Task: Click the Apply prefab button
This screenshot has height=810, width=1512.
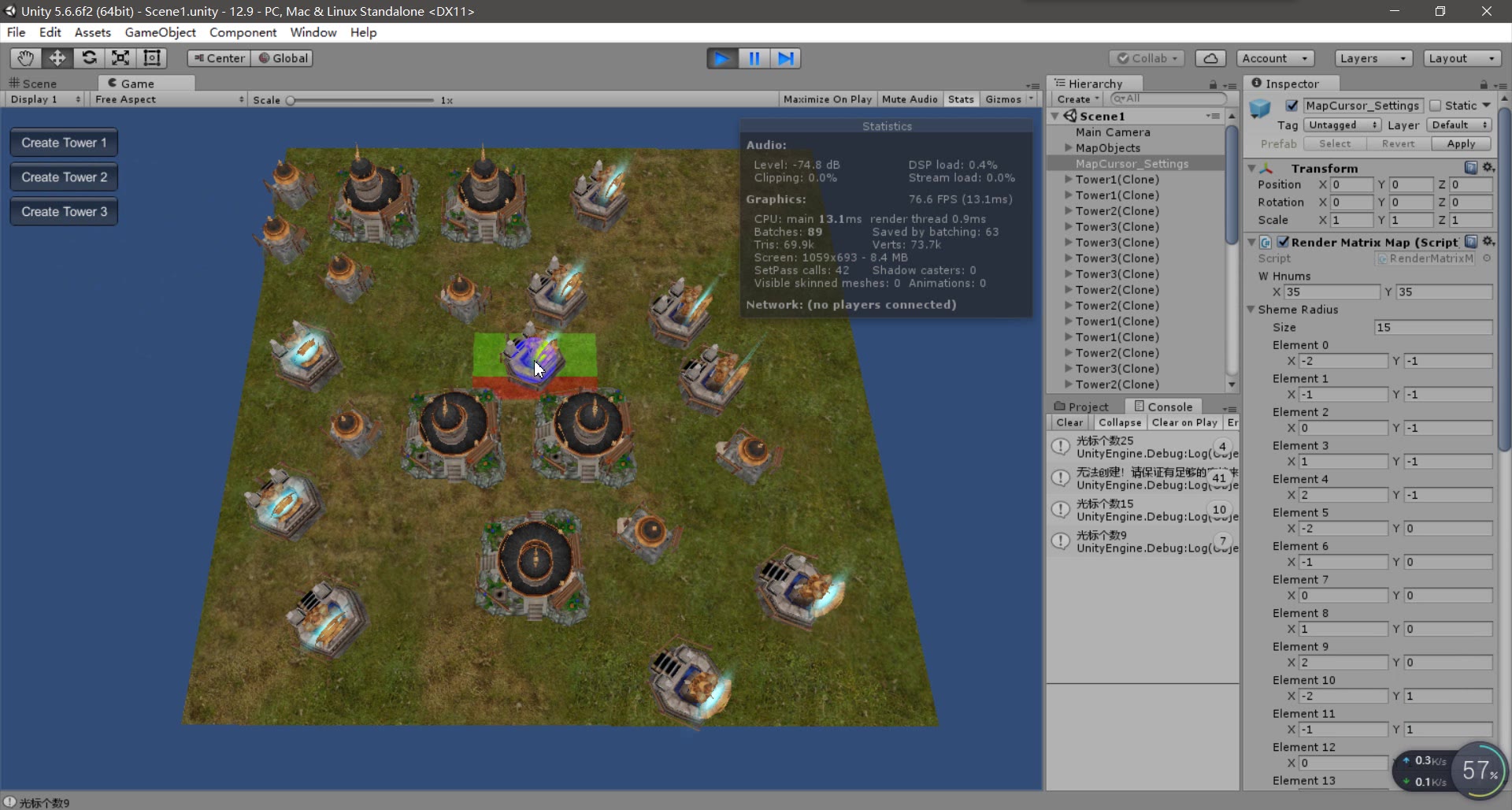Action: (1461, 143)
